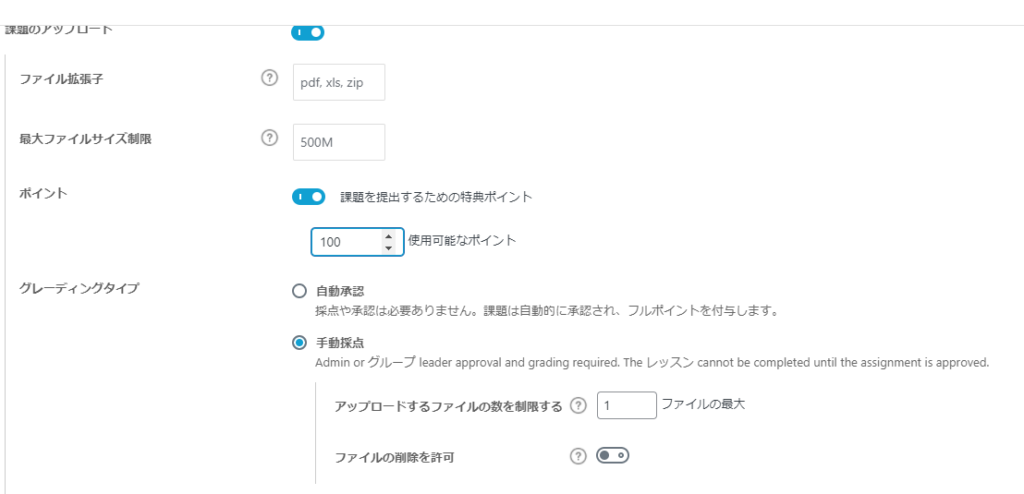Toggle the 課題のアップロード switch off
The image size is (1024, 494).
[x=308, y=31]
